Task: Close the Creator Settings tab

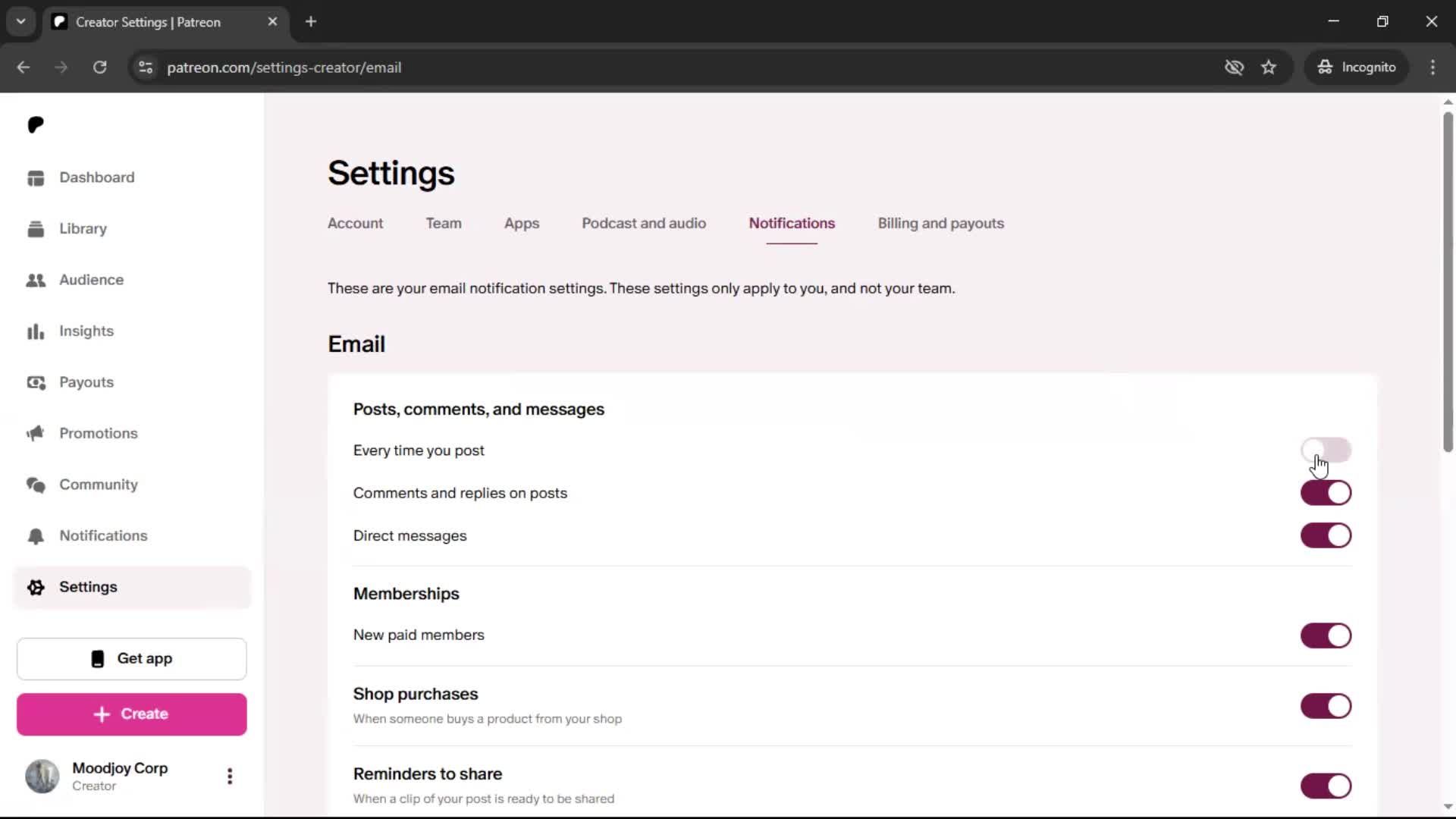Action: (x=272, y=21)
